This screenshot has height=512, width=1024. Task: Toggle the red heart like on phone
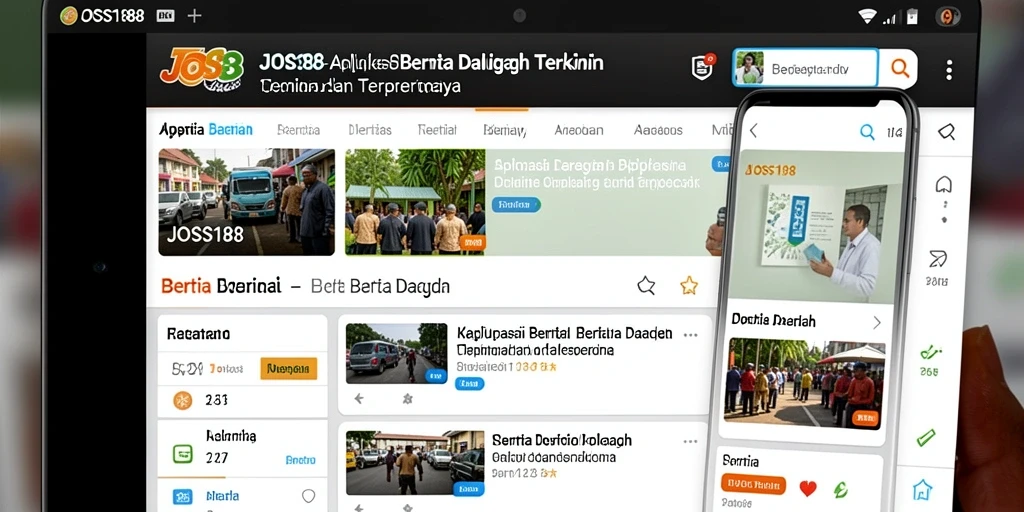click(x=808, y=488)
